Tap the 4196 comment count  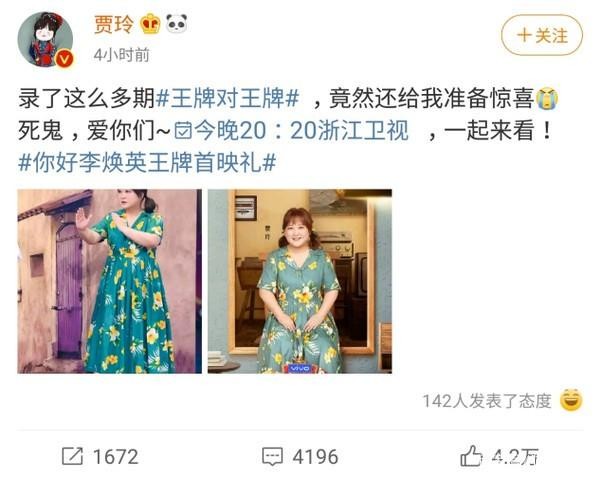pyautogui.click(x=315, y=457)
